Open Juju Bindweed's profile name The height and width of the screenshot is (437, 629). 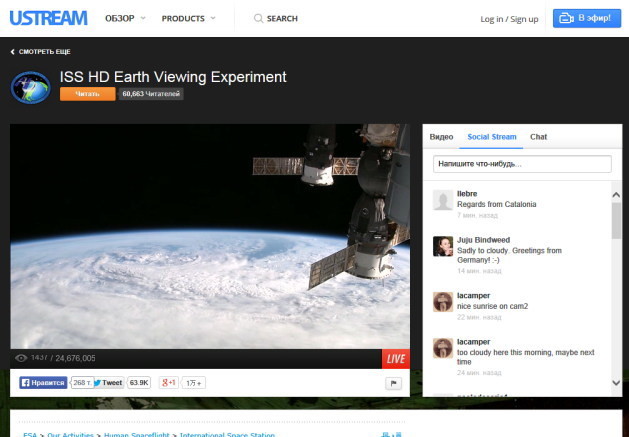pos(483,240)
